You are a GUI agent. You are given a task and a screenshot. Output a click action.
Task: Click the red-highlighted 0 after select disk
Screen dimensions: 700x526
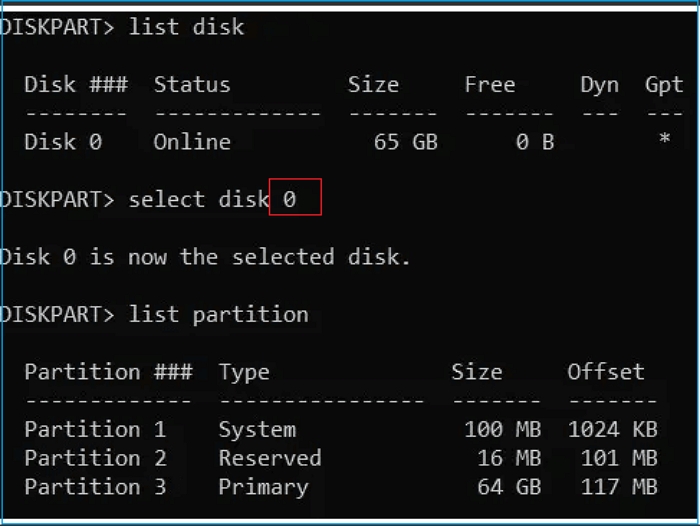pyautogui.click(x=290, y=199)
